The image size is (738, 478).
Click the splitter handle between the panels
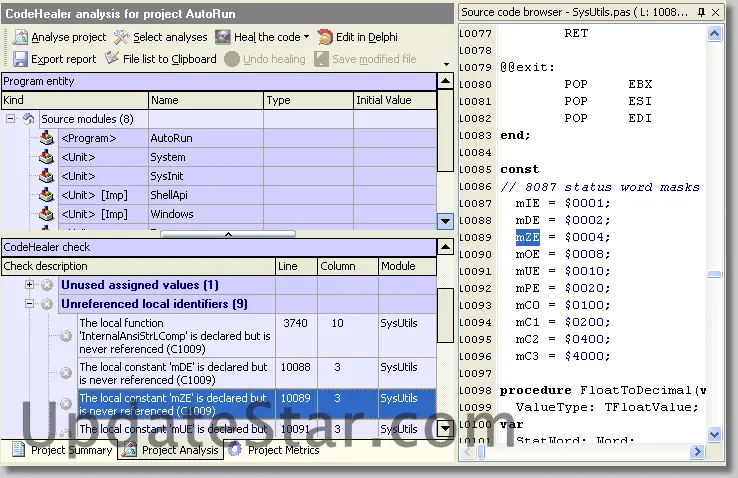[x=228, y=234]
